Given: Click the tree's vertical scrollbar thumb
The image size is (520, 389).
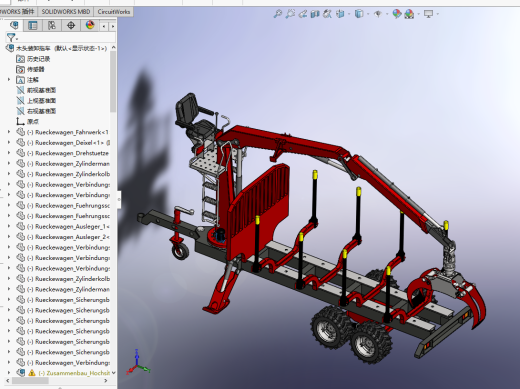Looking at the screenshot, I should coord(113,82).
